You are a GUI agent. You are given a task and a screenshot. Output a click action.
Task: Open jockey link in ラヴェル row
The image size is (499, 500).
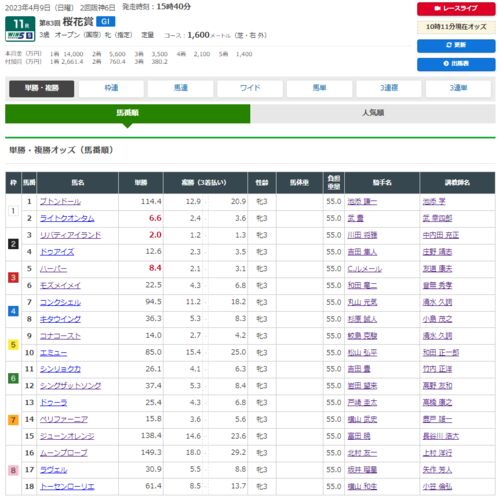(x=362, y=470)
